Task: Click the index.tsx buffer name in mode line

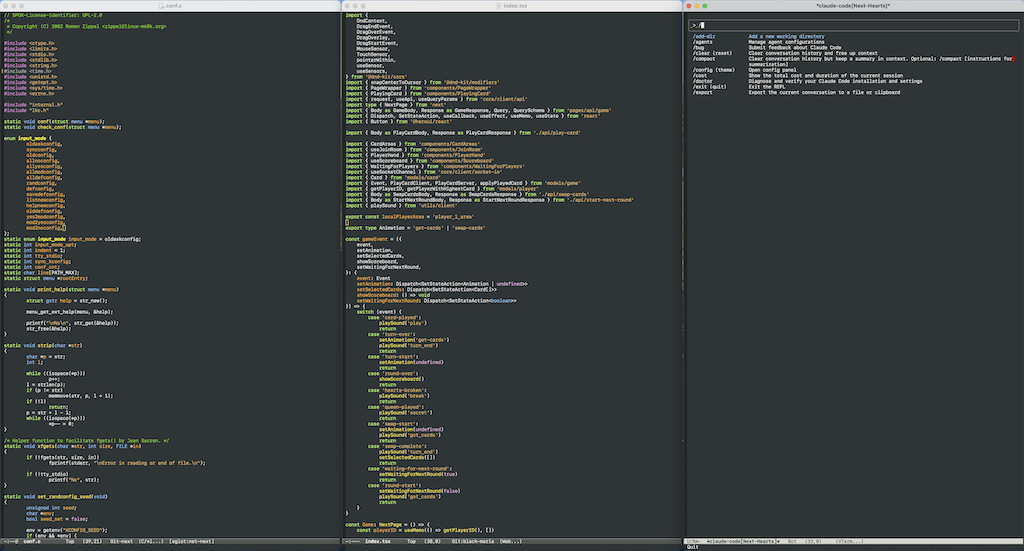Action: (377, 541)
